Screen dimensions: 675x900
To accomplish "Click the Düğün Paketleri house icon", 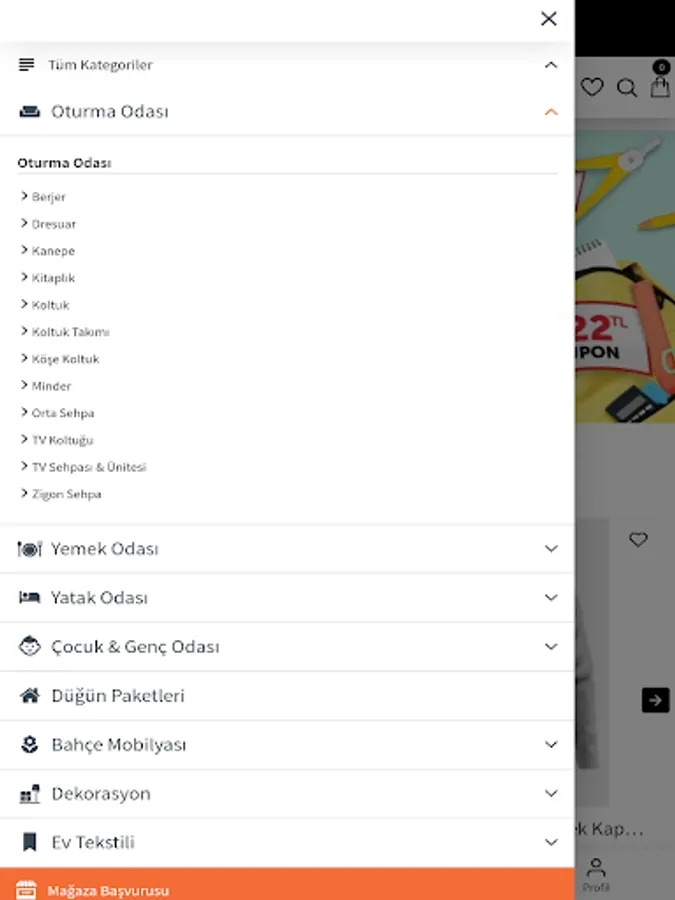I will 30,696.
